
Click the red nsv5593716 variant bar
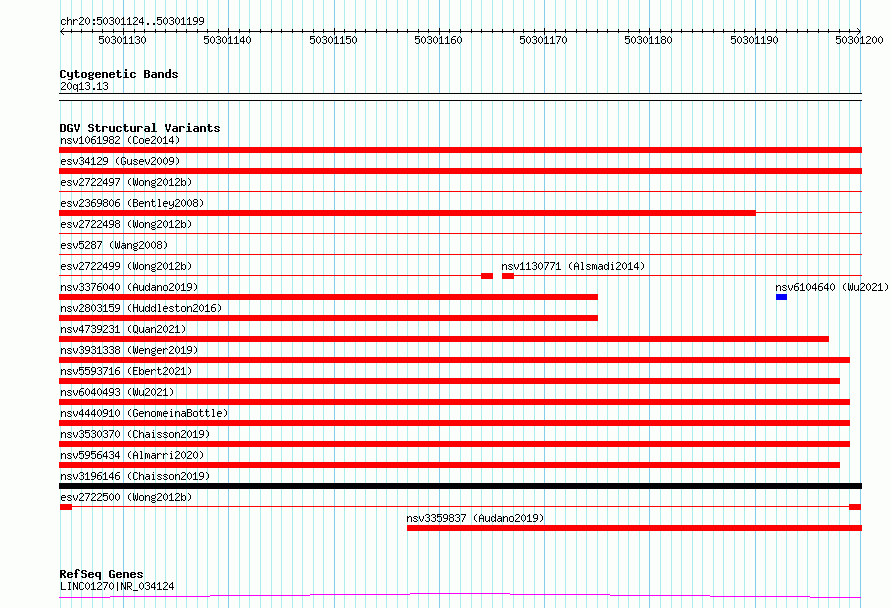[450, 381]
